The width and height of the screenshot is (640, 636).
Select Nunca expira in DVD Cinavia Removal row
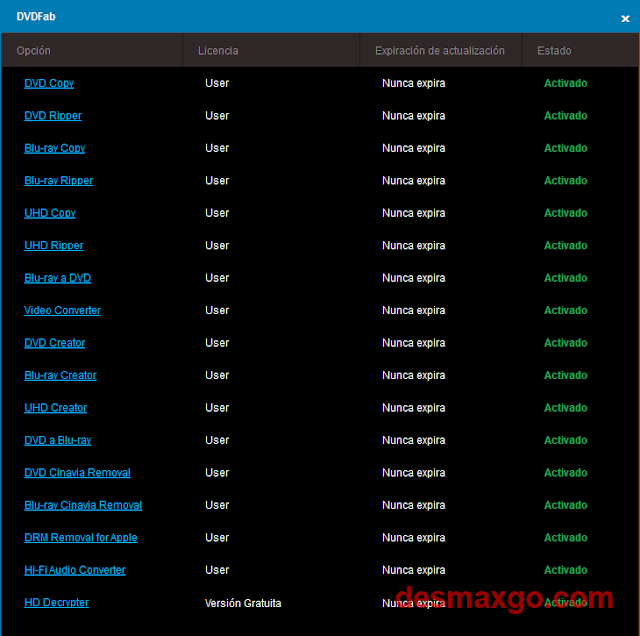tap(413, 473)
